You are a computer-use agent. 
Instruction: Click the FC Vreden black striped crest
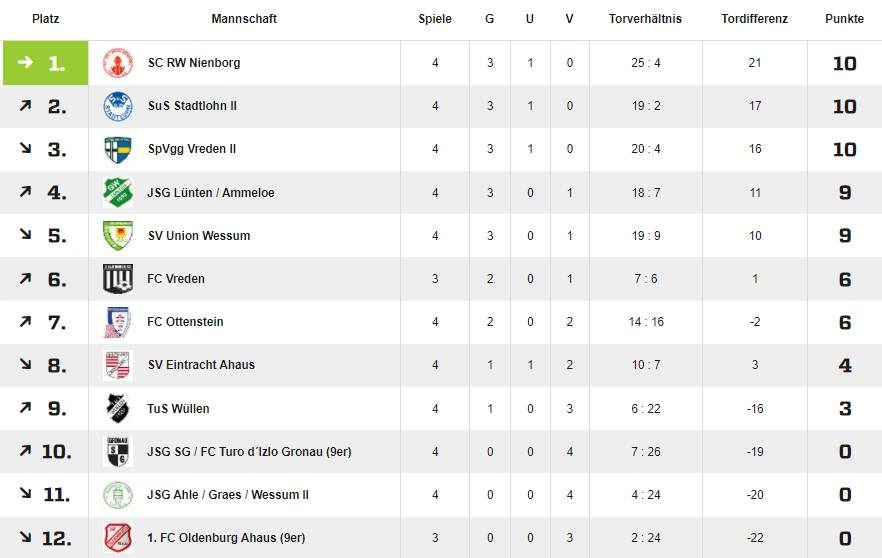(118, 279)
